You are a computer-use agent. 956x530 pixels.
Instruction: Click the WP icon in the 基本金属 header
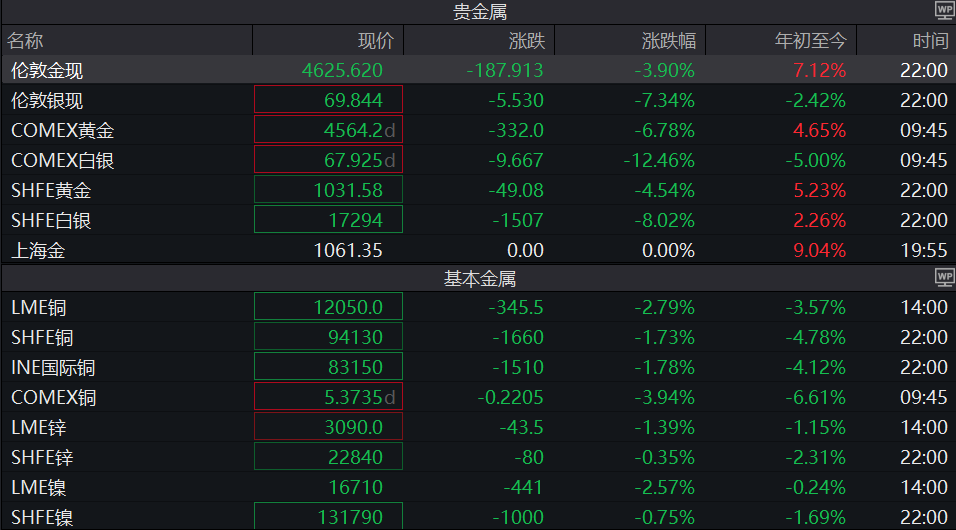944,277
